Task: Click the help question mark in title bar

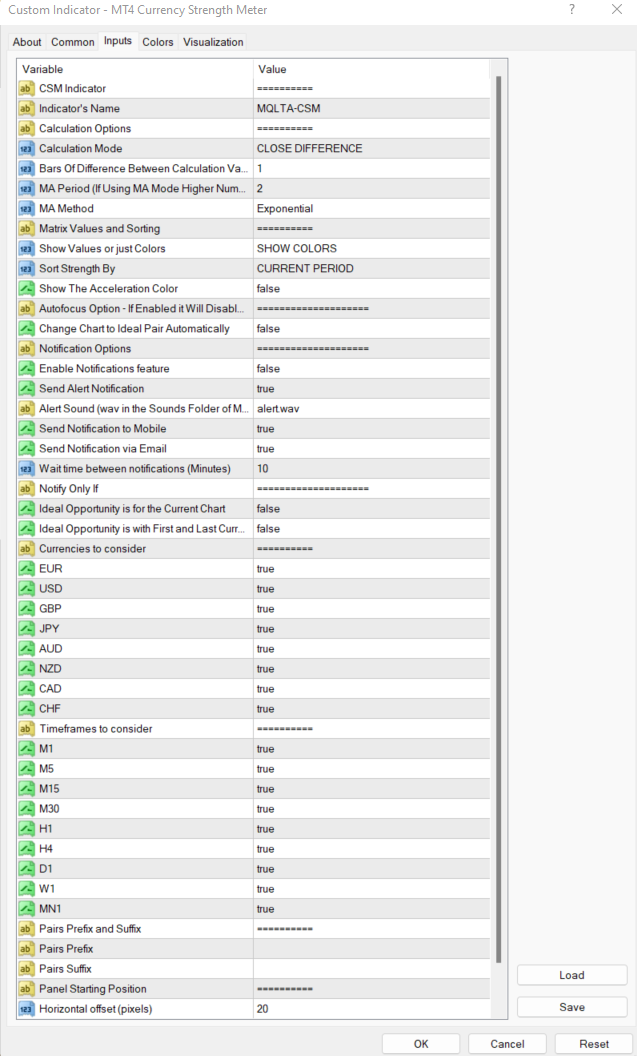Action: [572, 10]
